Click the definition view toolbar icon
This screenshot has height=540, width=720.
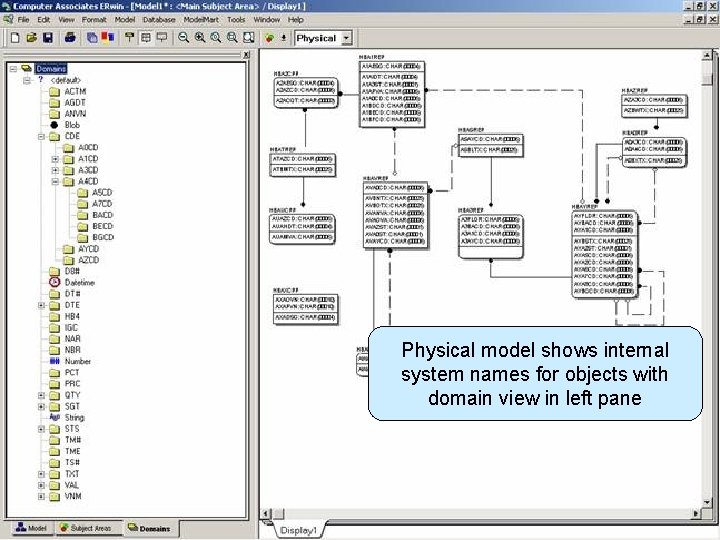162,38
